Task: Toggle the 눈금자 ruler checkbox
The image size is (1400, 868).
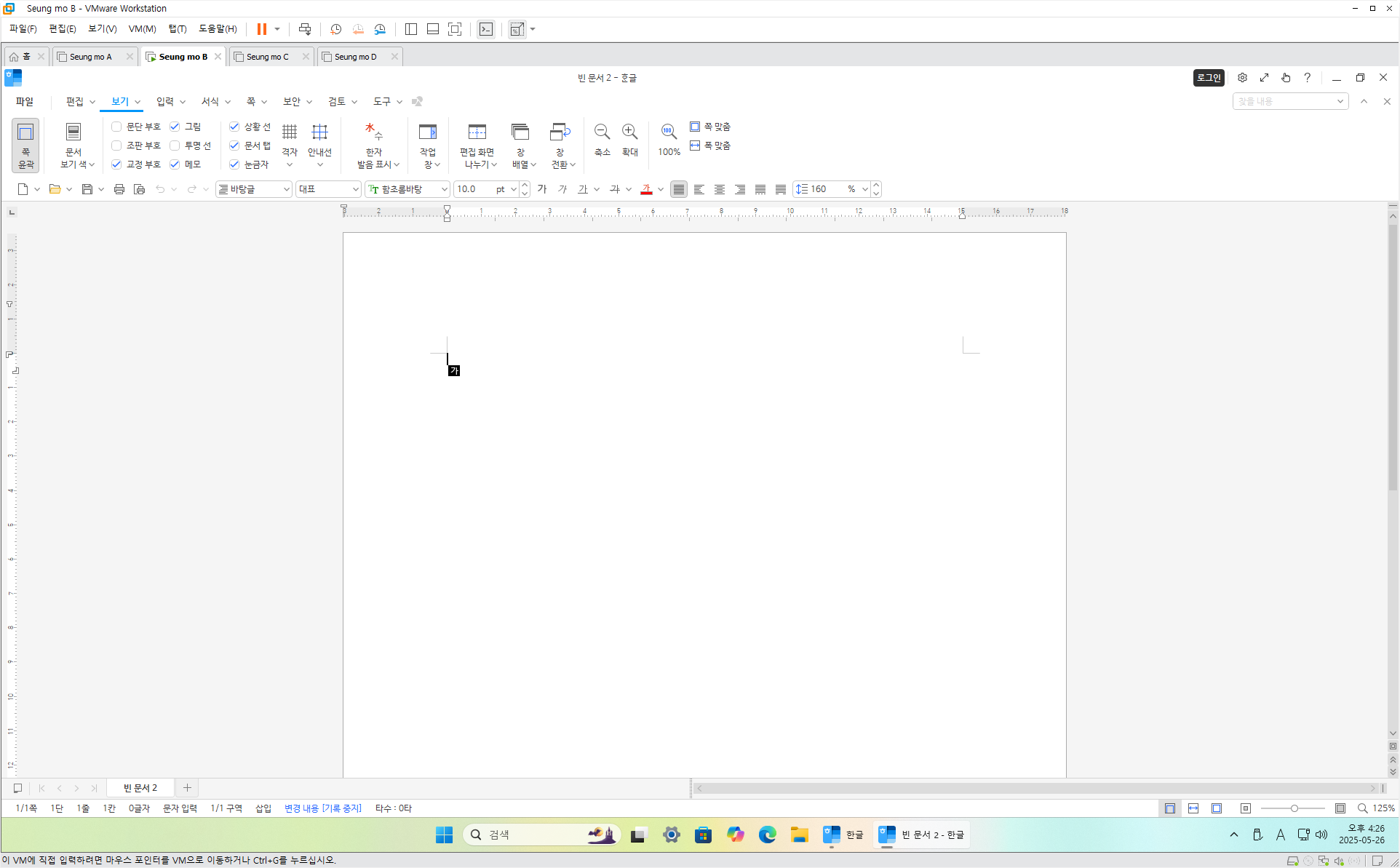Action: [234, 164]
